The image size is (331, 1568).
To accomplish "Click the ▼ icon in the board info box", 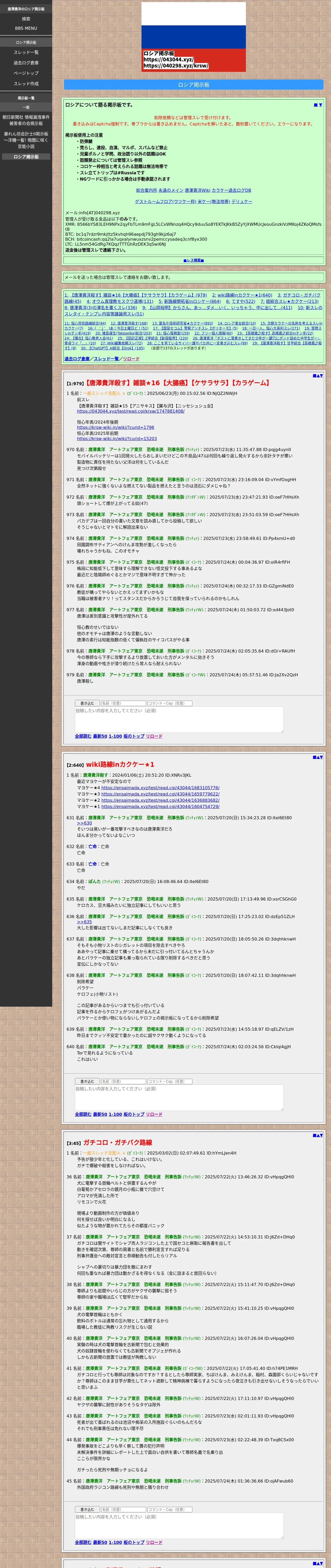I will (x=320, y=105).
